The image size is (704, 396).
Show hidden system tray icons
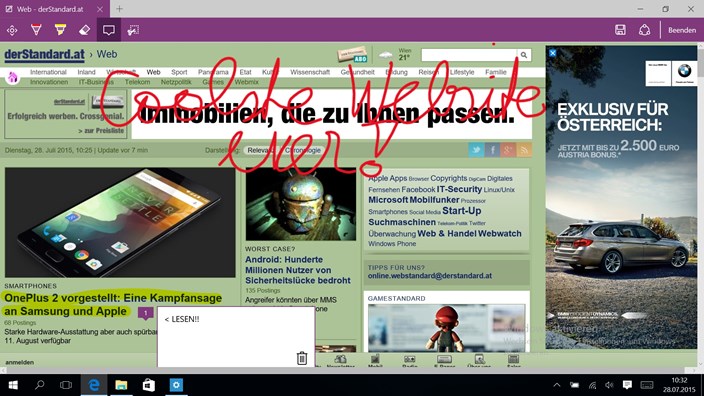557,385
